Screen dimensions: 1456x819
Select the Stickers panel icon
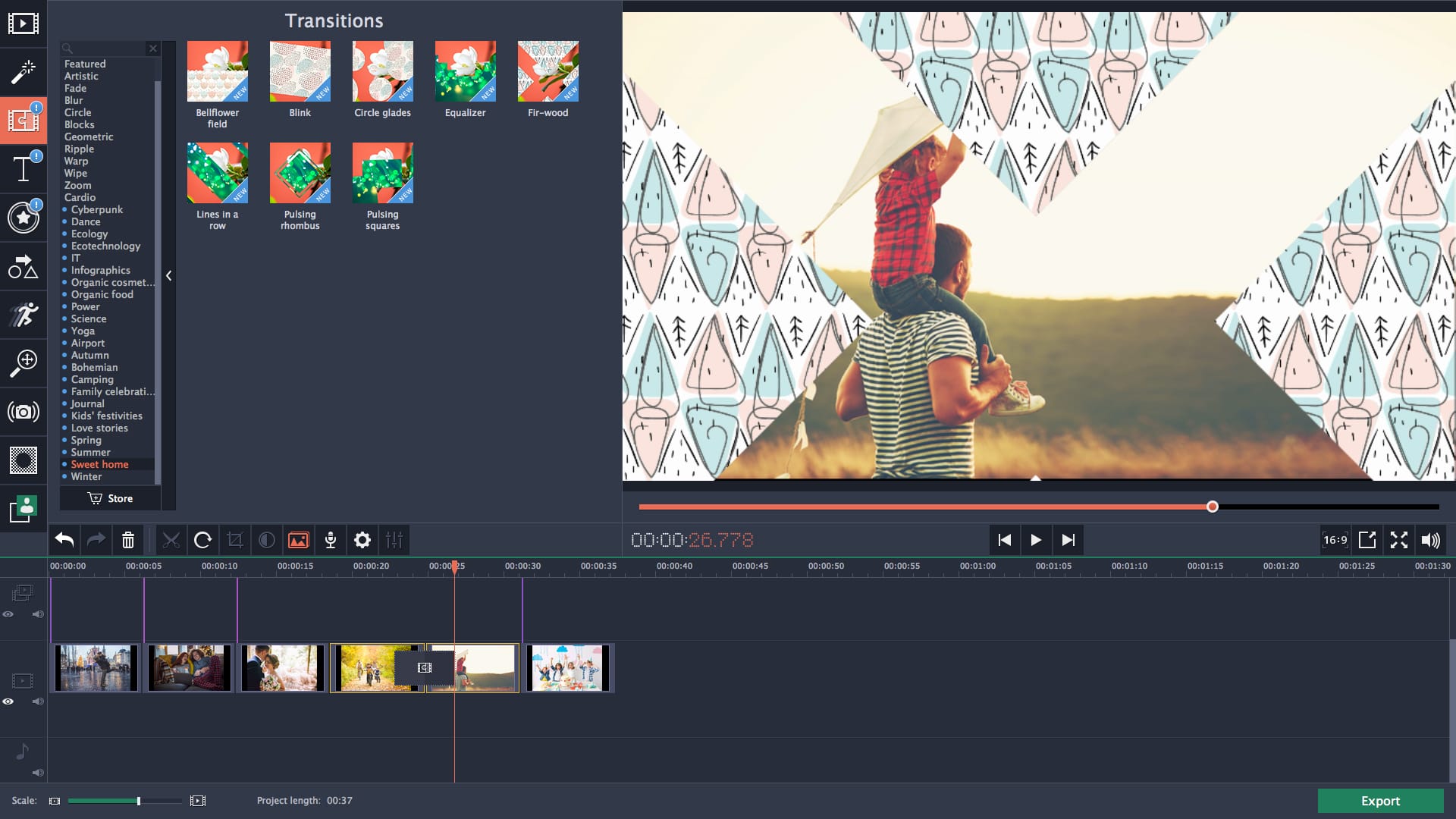(x=24, y=218)
